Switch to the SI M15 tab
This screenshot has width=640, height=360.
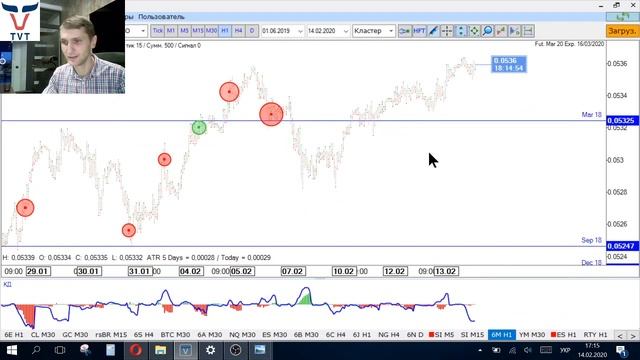[472, 335]
